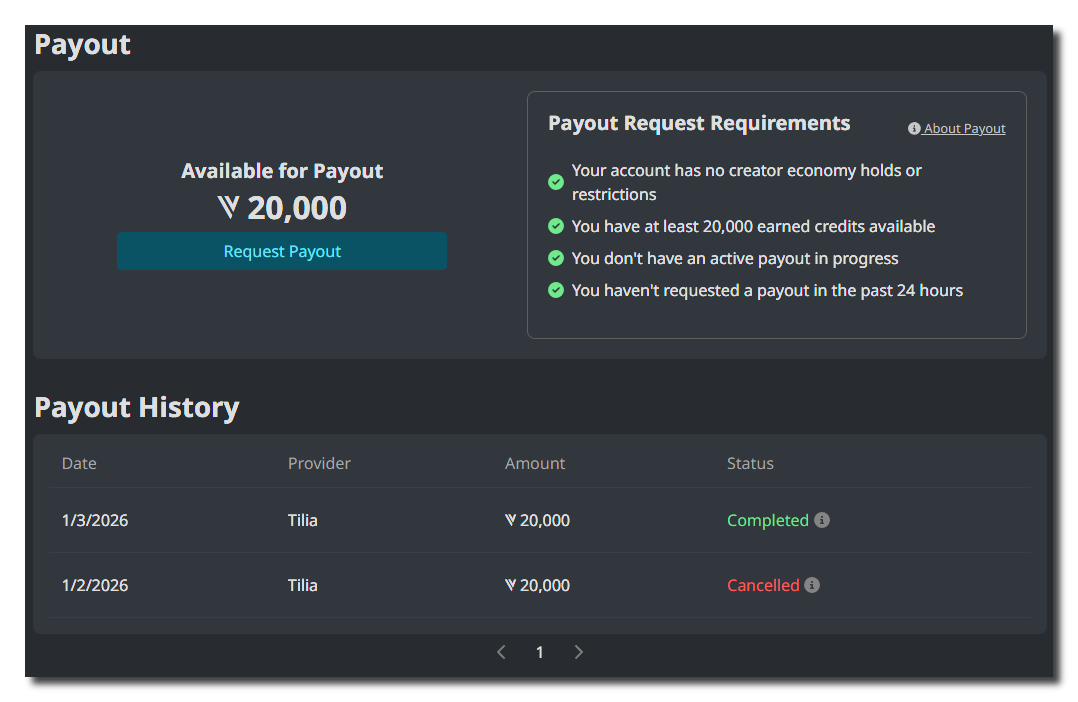Select the Tilia provider in the first row
This screenshot has height=702, width=1078.
click(302, 520)
